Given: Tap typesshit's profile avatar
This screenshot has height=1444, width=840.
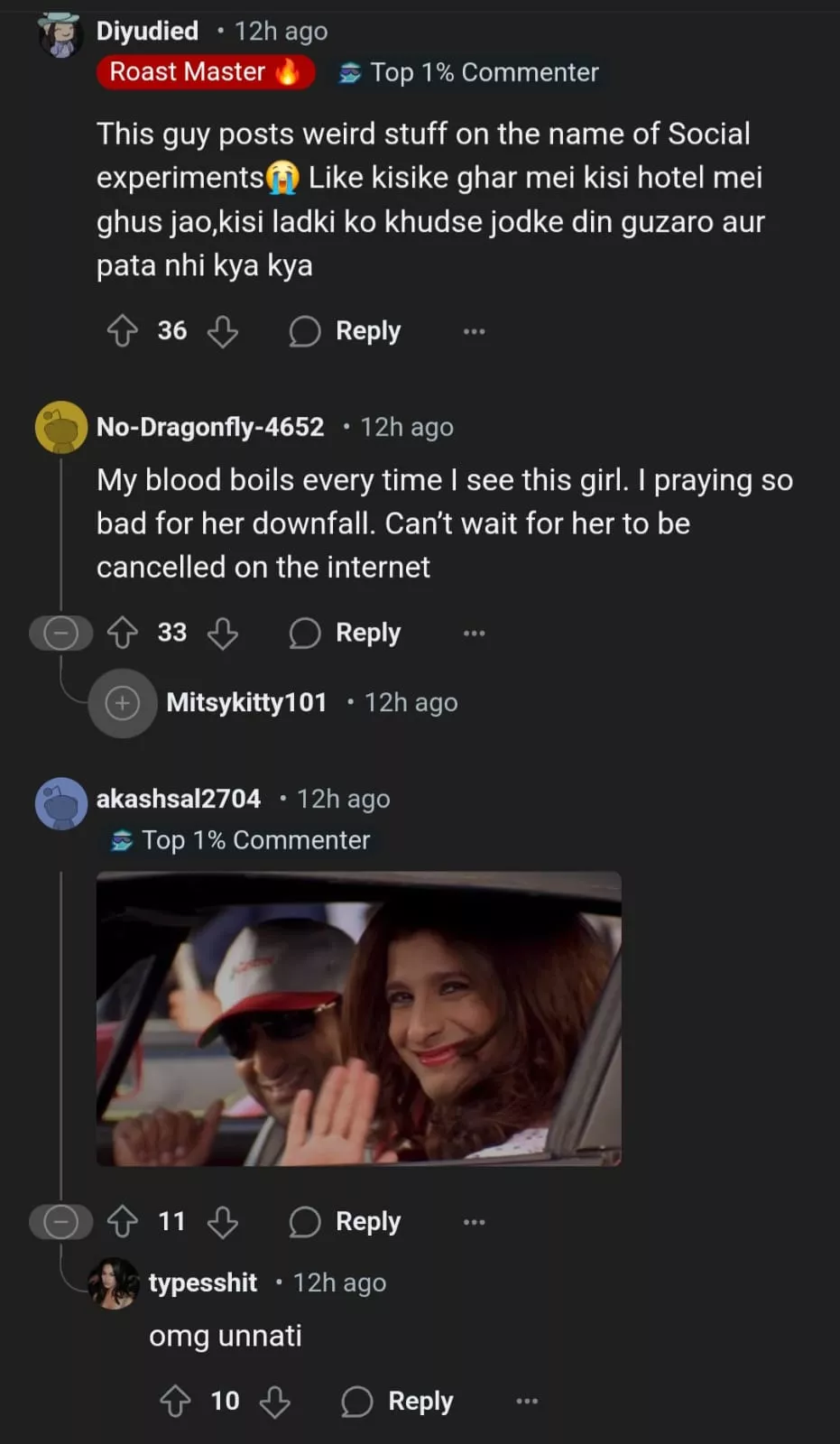Looking at the screenshot, I should pos(113,1282).
